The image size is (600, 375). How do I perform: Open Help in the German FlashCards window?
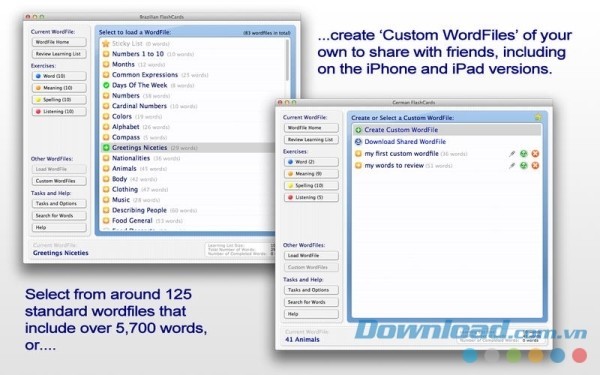[x=311, y=314]
